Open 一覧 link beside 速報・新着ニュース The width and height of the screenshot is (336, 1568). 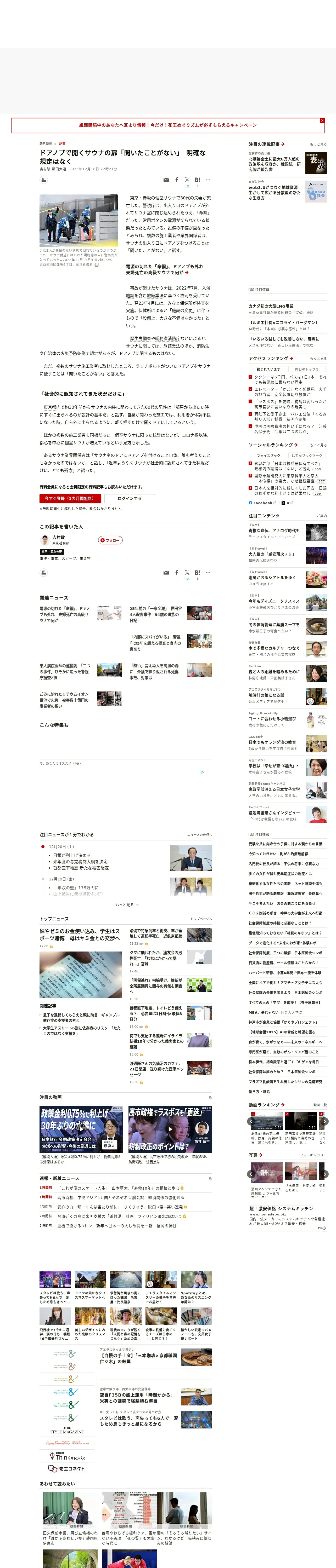click(209, 1178)
